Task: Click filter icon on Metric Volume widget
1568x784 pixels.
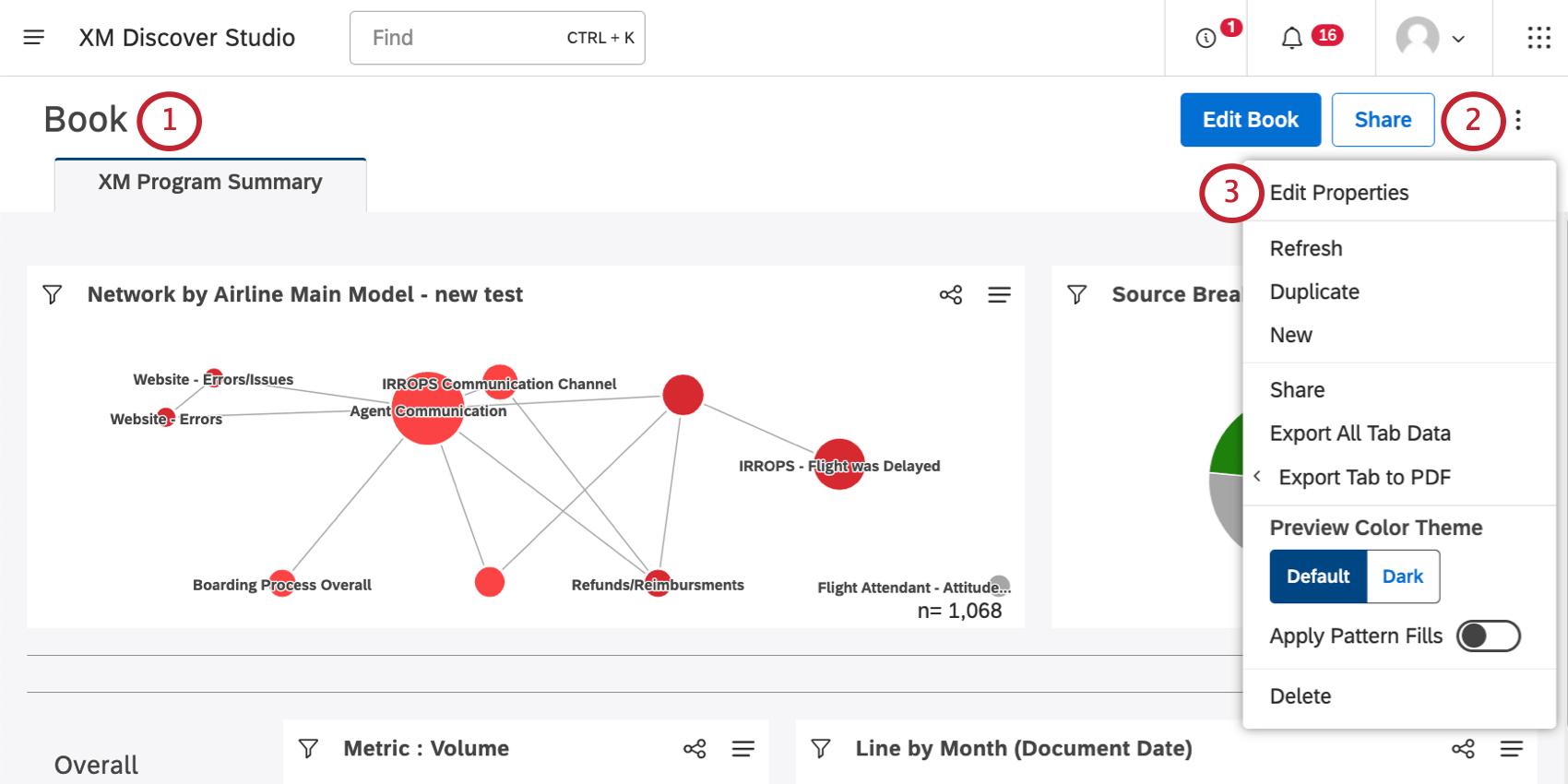Action: pos(309,749)
